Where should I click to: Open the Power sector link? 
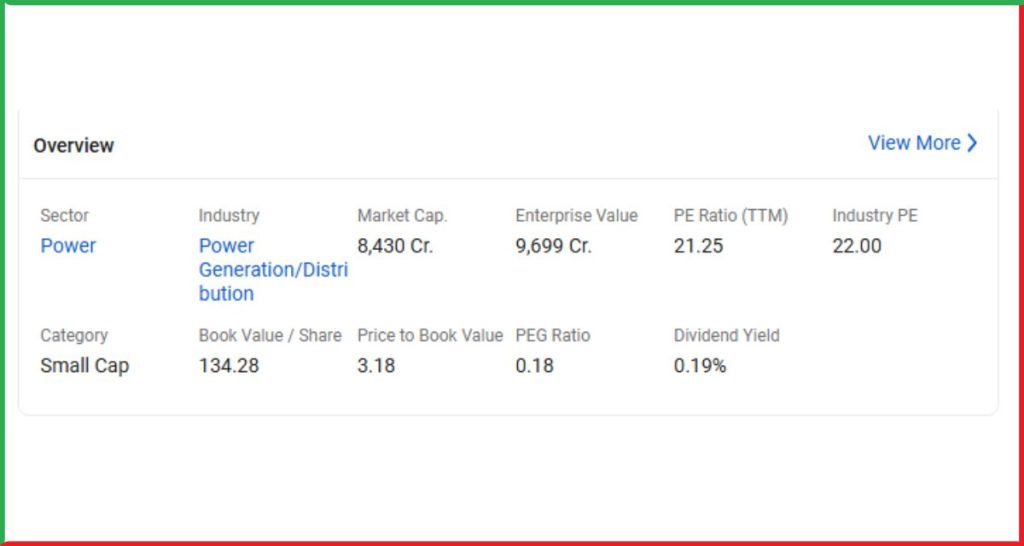click(68, 246)
